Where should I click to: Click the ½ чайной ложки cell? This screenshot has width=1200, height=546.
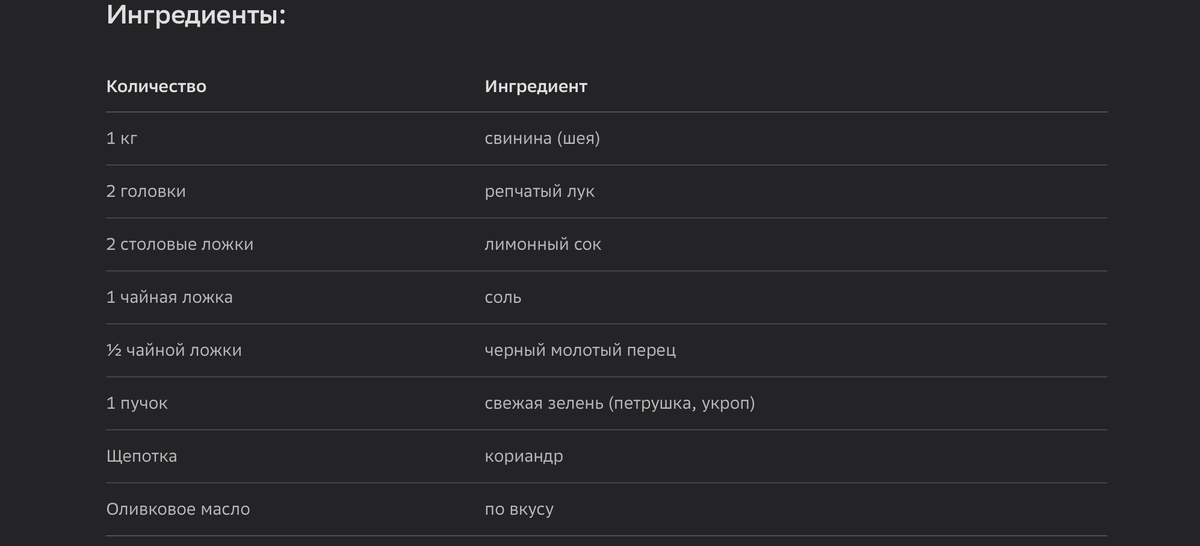point(174,350)
